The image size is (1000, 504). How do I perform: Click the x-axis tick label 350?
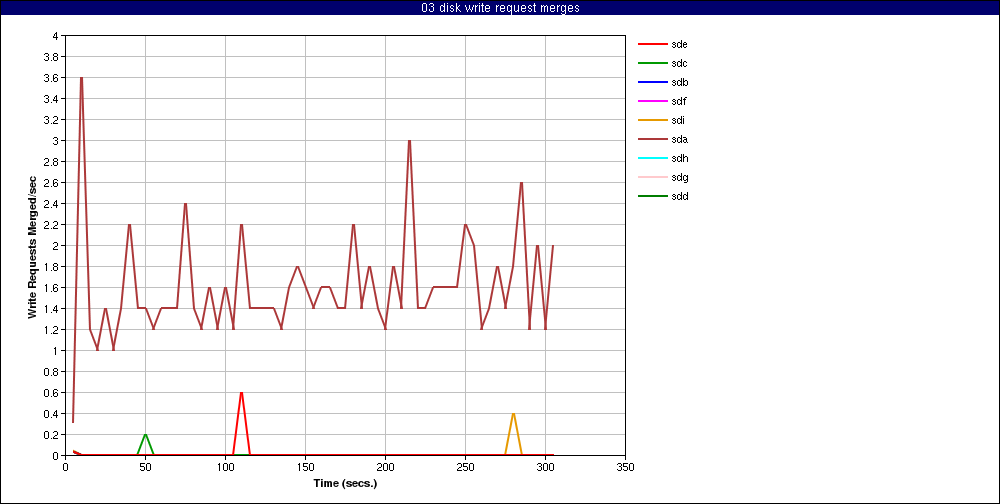tap(626, 467)
